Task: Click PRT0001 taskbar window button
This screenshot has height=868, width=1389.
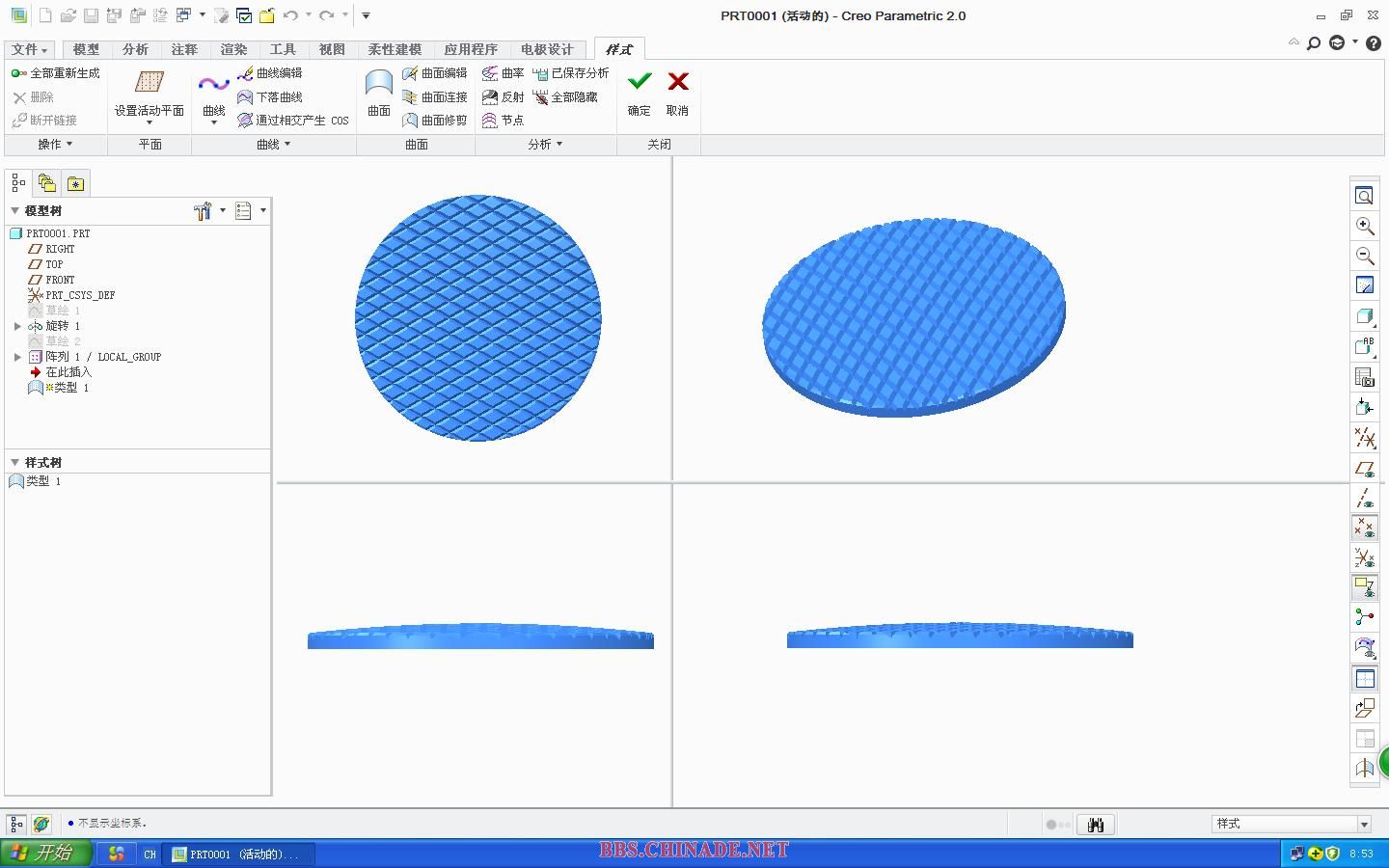Action: [239, 854]
